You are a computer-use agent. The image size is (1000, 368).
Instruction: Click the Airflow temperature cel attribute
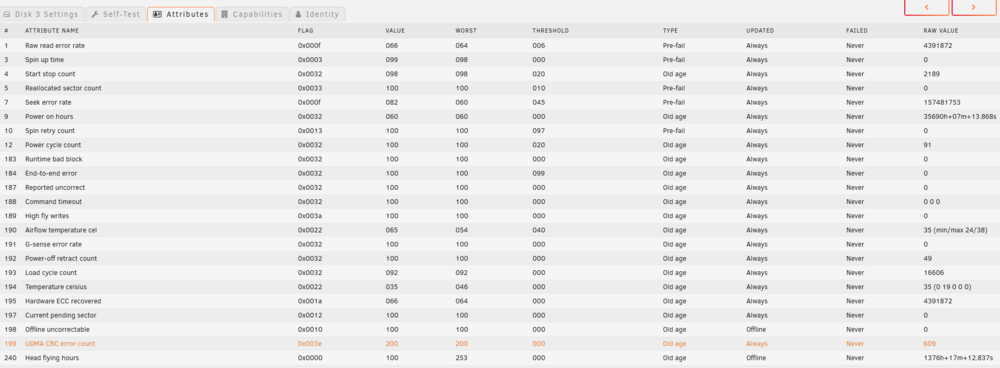tap(61, 230)
